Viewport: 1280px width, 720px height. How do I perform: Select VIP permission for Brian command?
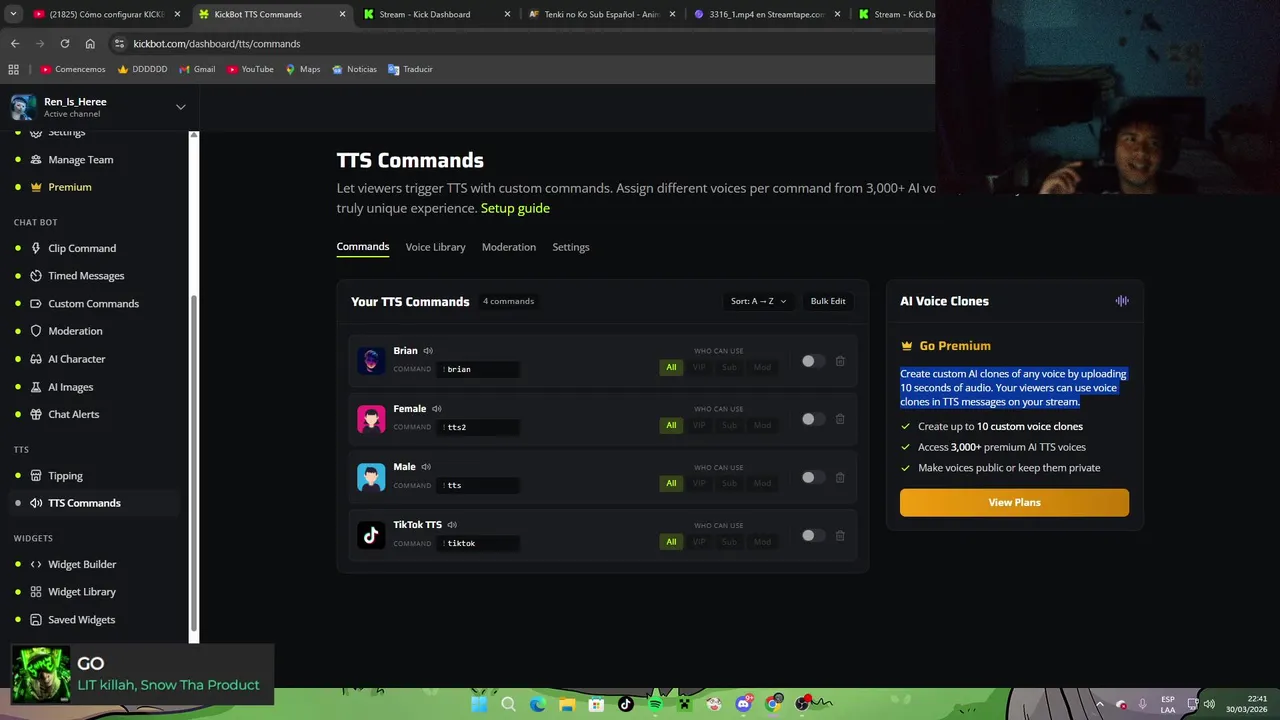point(699,367)
